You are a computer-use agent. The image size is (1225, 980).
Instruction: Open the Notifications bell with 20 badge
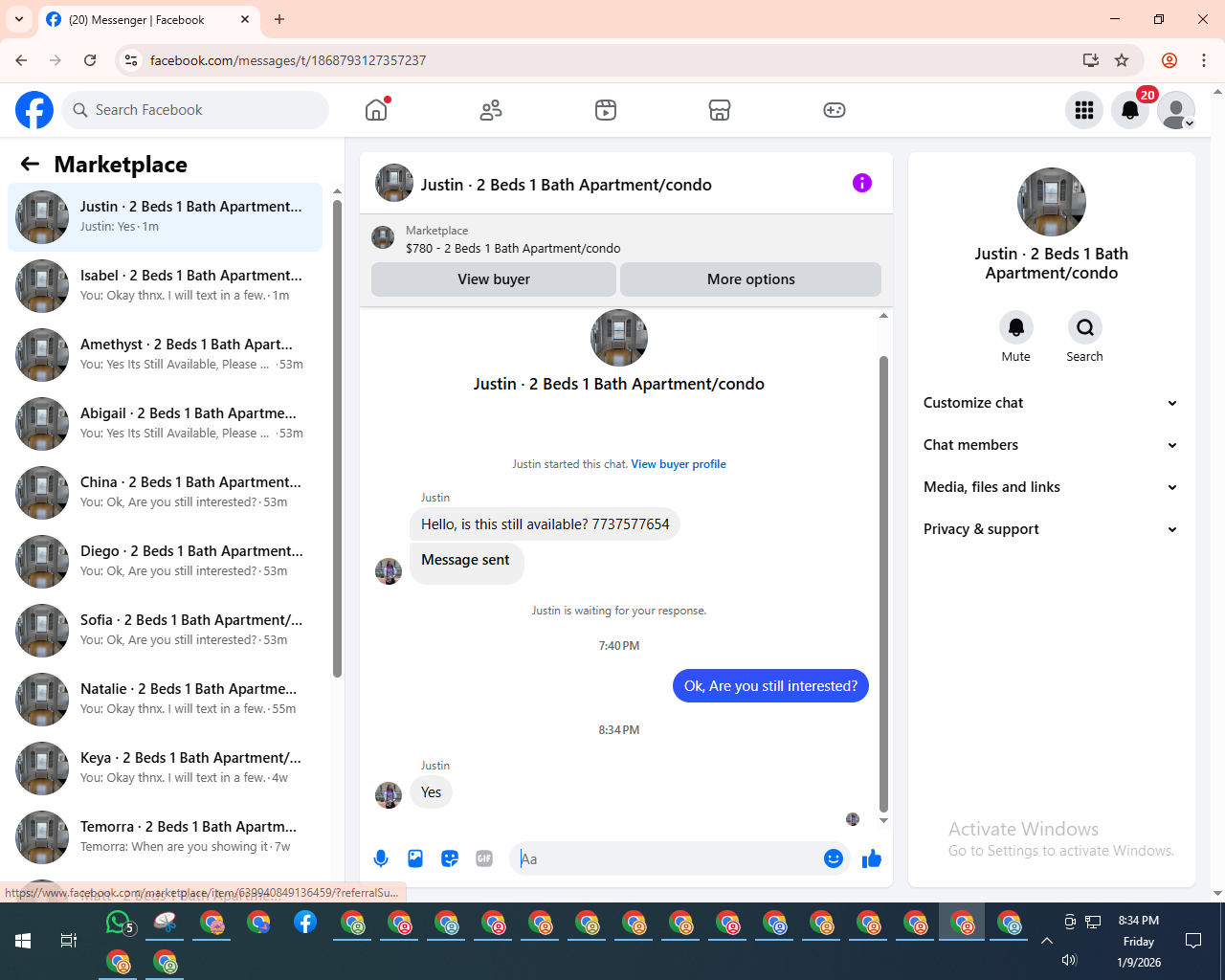point(1130,110)
